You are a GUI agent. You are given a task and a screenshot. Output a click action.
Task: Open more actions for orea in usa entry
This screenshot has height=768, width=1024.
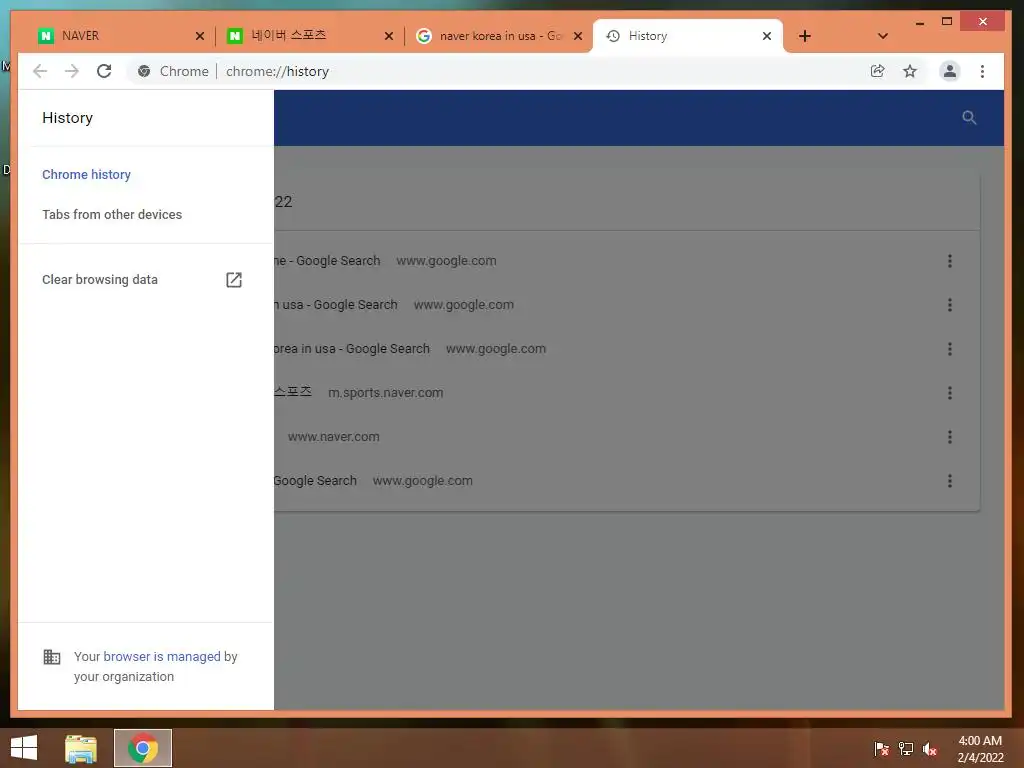(950, 349)
